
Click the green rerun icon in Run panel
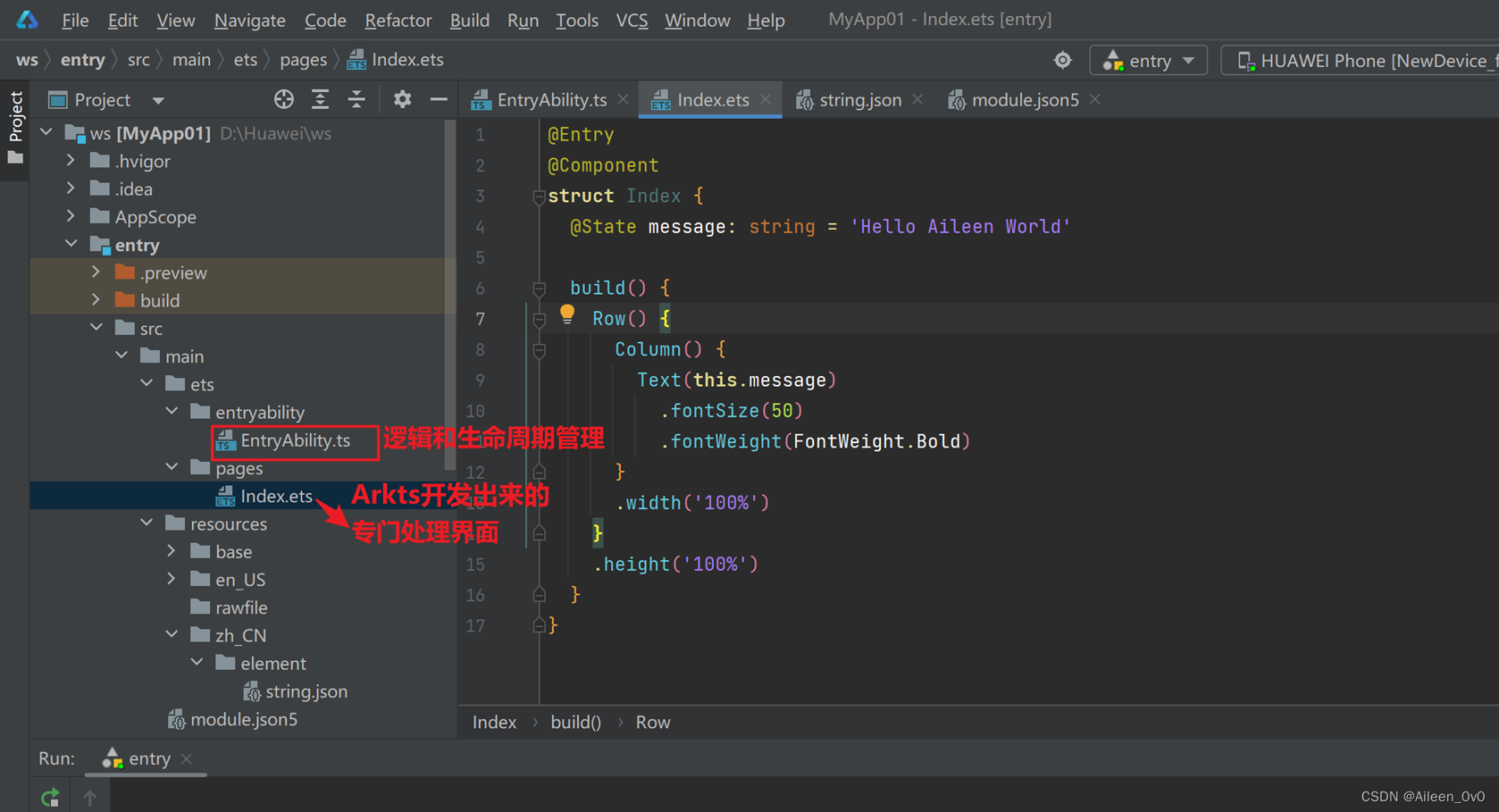coord(50,796)
